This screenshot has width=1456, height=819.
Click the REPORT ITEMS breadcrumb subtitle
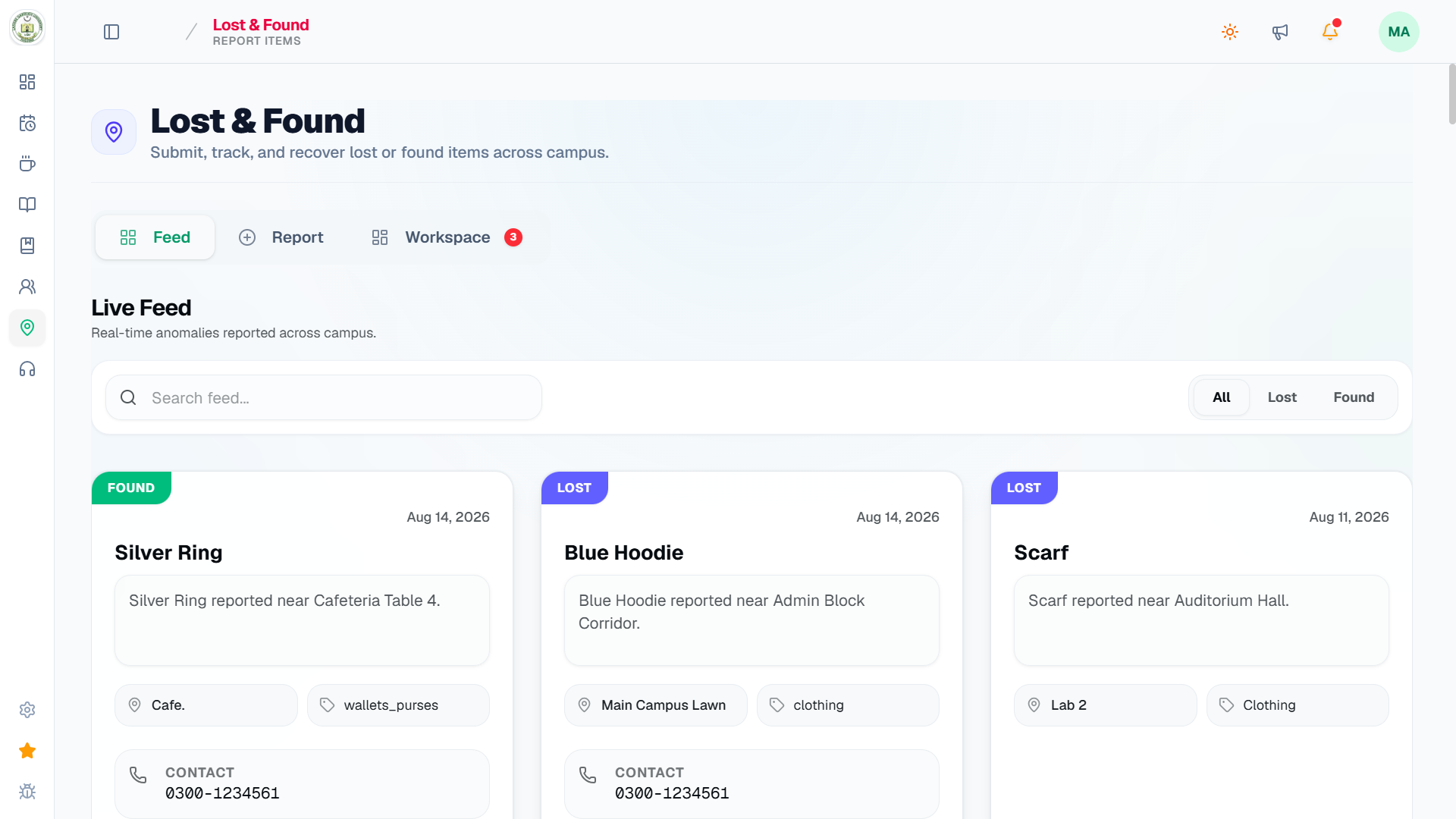pos(256,41)
